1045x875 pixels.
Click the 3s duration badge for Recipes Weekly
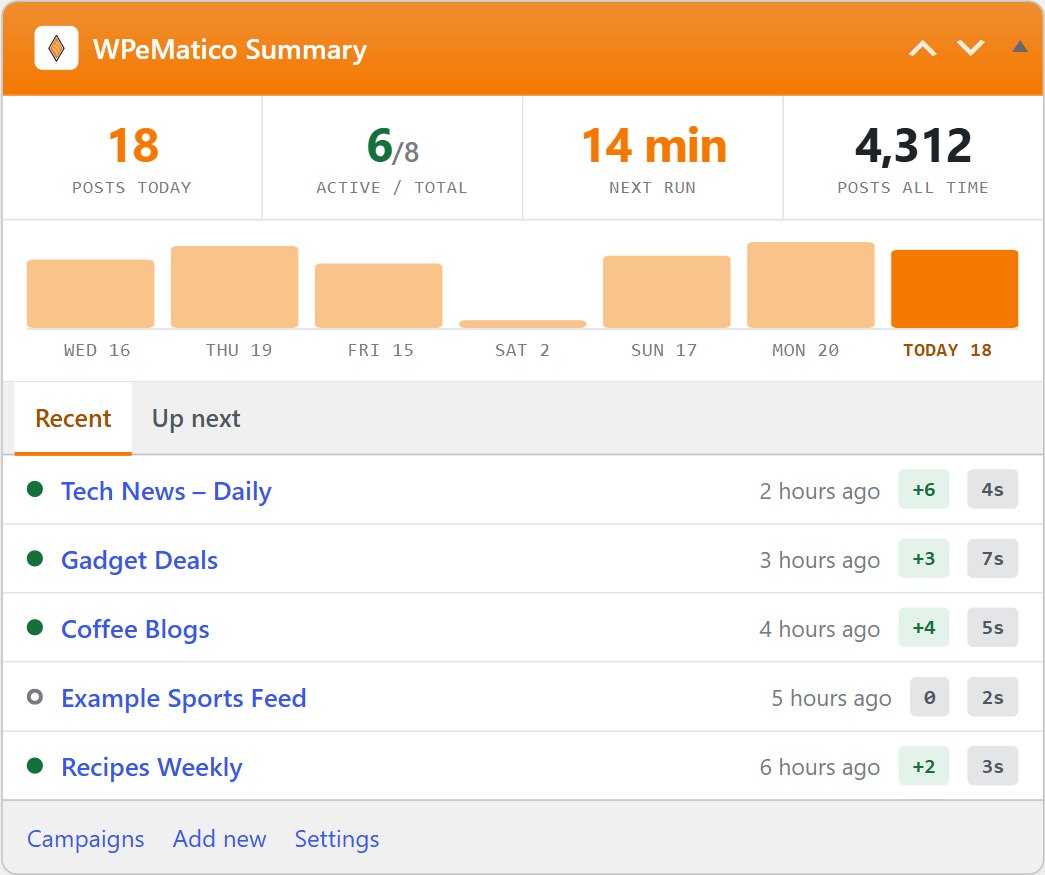(992, 766)
